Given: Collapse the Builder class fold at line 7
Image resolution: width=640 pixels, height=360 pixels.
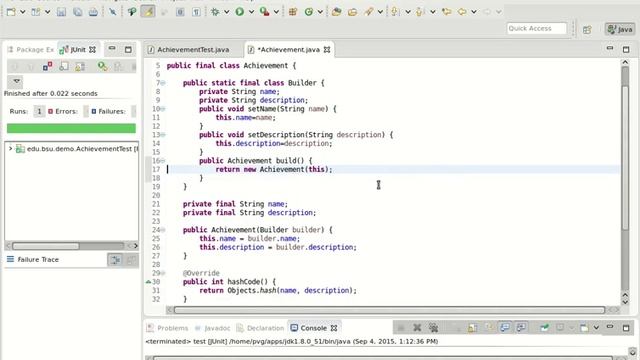Looking at the screenshot, I should [x=163, y=83].
